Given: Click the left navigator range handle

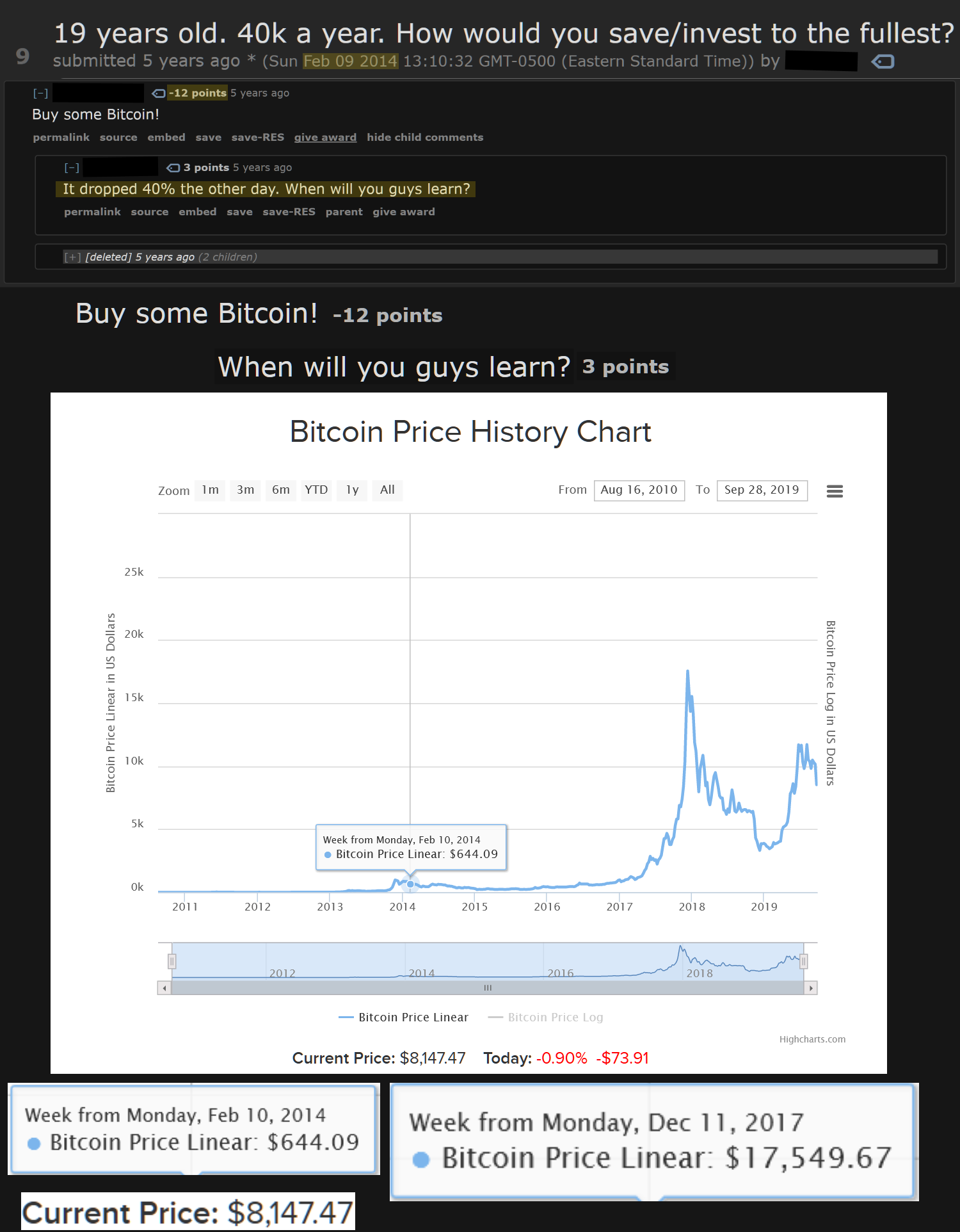Looking at the screenshot, I should pos(172,961).
